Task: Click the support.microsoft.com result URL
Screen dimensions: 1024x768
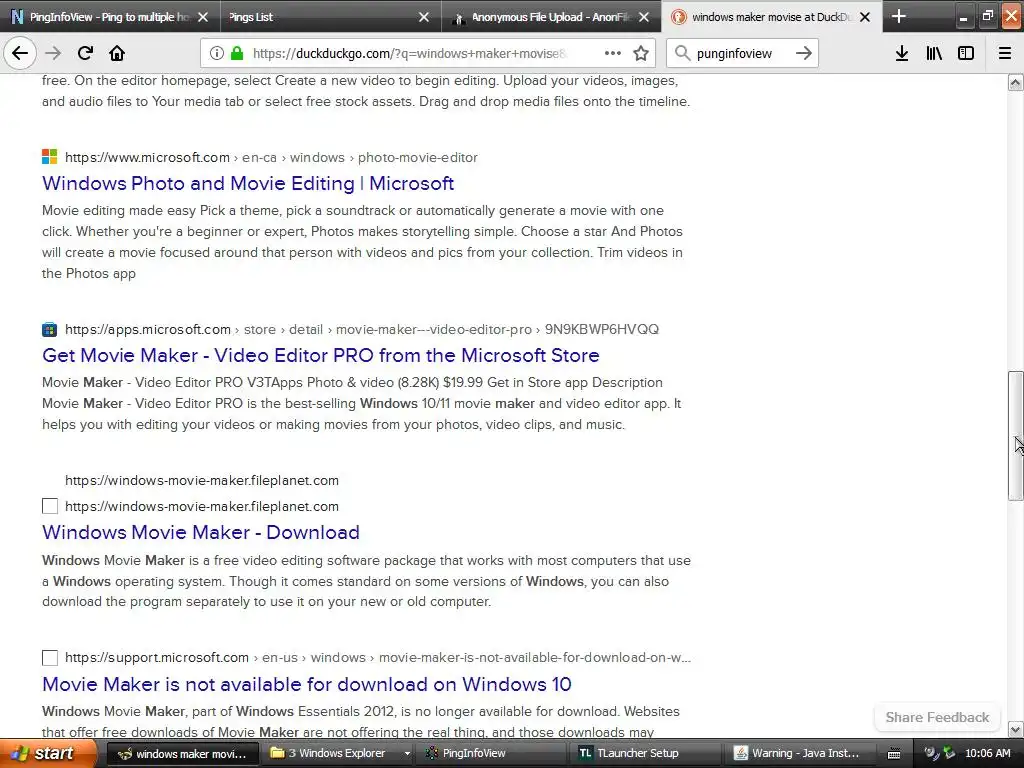Action: 157,657
